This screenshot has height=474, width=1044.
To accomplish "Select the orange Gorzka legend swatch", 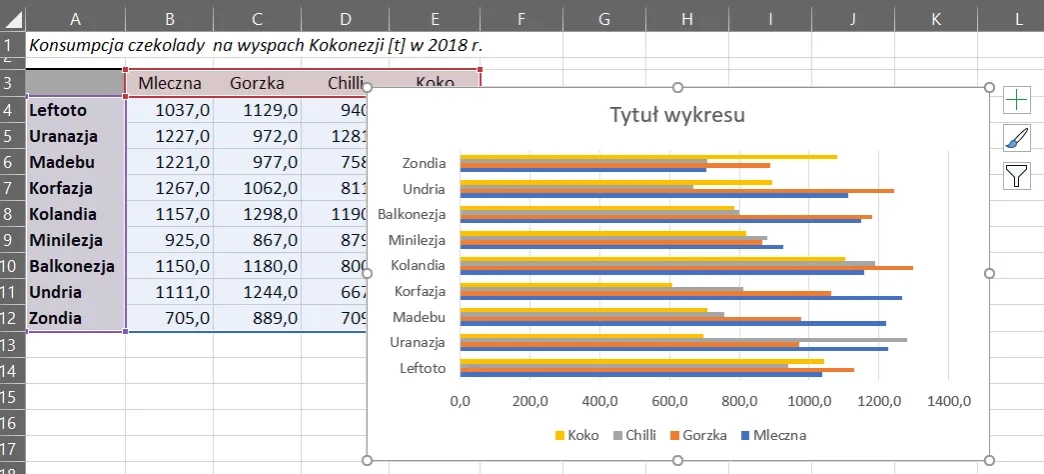I will (674, 435).
